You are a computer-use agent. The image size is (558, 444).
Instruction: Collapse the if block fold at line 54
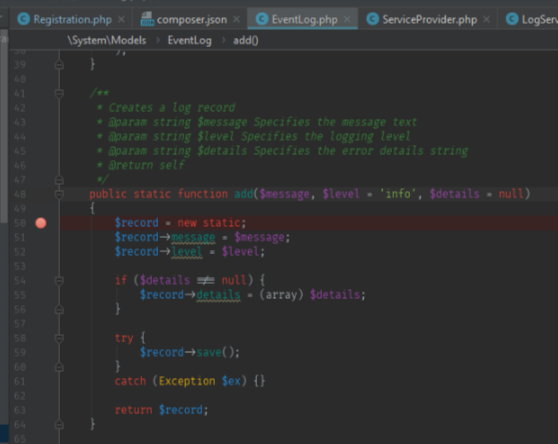[59, 281]
